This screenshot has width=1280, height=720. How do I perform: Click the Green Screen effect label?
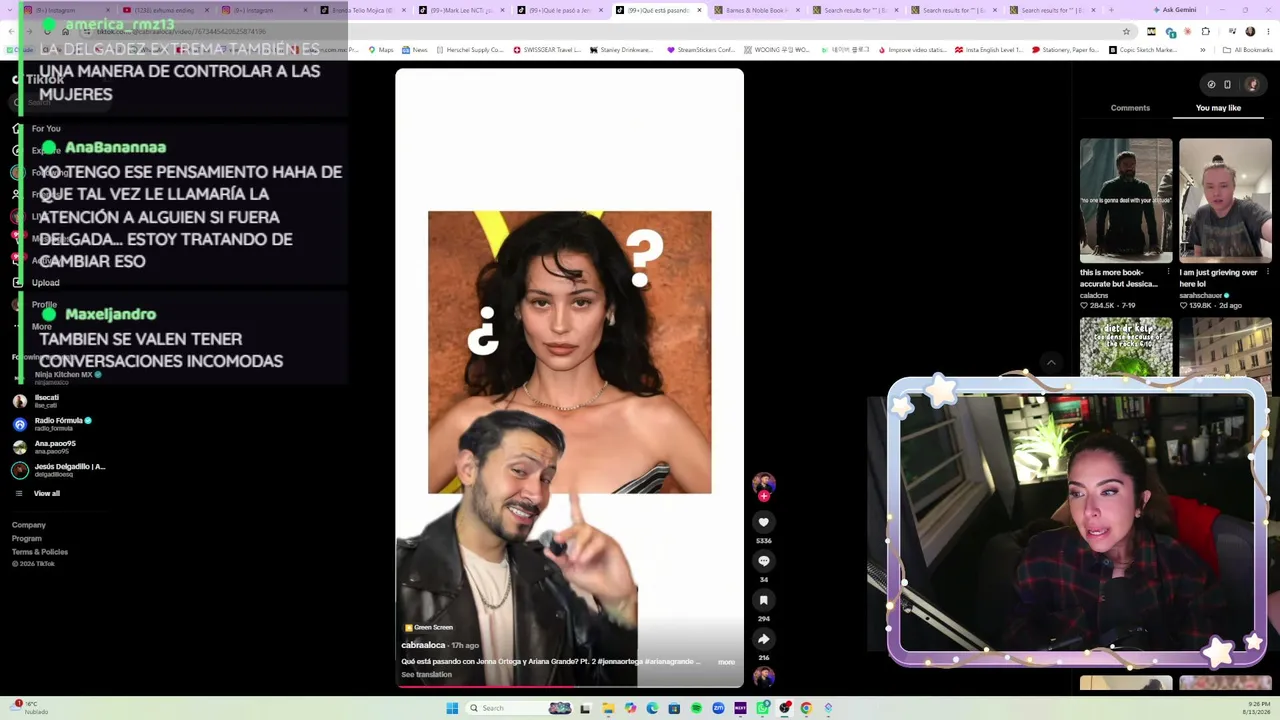click(428, 627)
